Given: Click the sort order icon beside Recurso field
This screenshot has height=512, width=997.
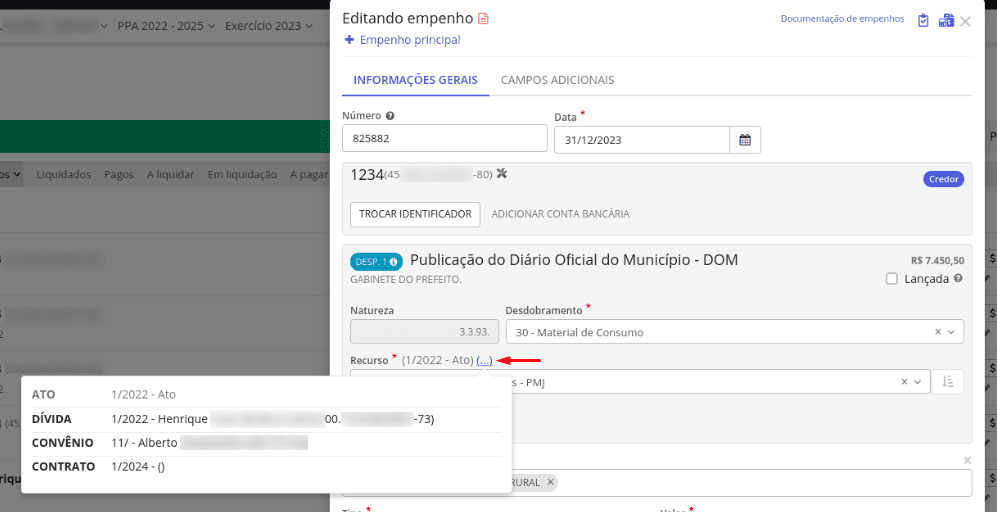Looking at the screenshot, I should (x=948, y=382).
